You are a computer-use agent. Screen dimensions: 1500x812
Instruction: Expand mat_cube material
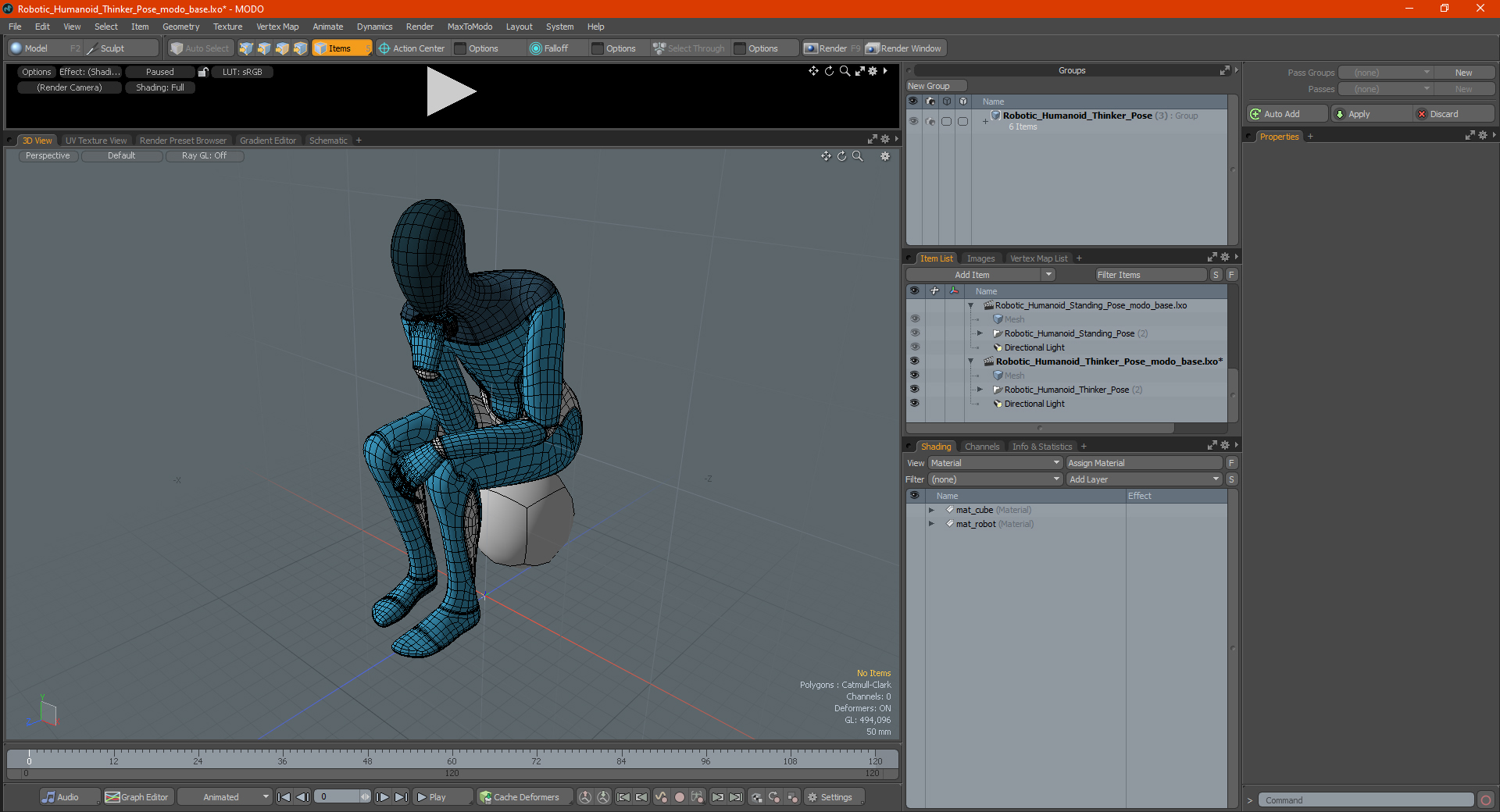[x=931, y=510]
